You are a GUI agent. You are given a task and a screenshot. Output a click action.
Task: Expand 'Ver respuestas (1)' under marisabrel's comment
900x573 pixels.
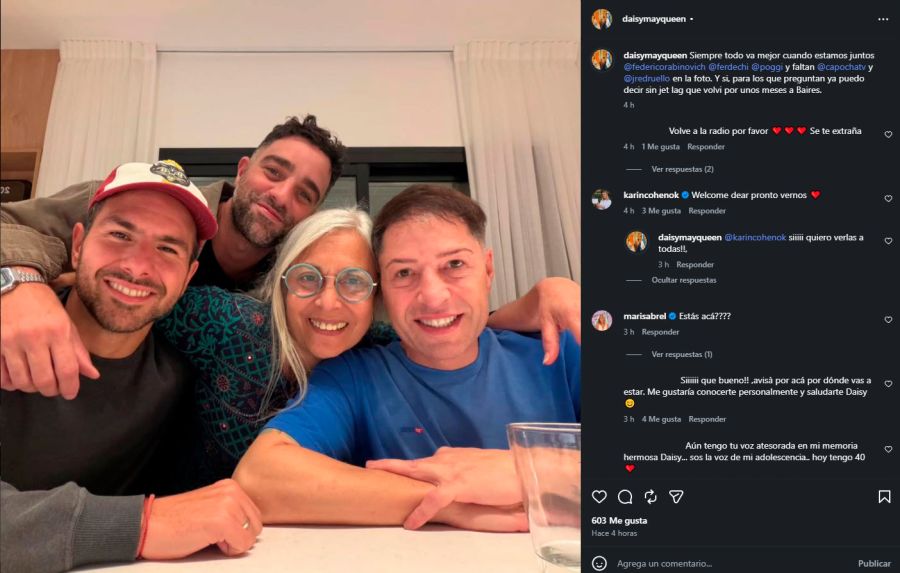pos(682,355)
